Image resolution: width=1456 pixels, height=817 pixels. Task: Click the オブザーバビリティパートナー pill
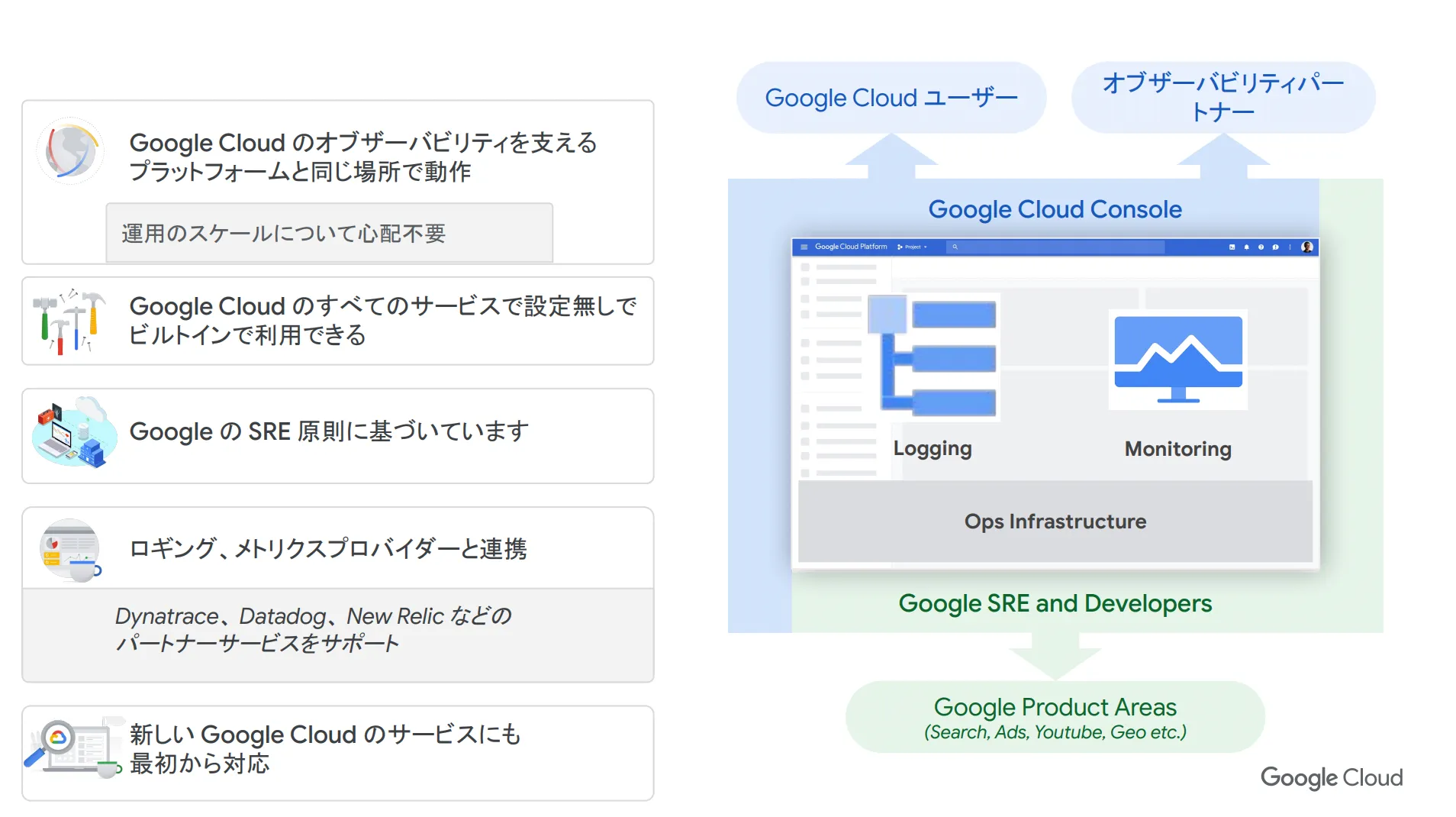(x=1223, y=98)
